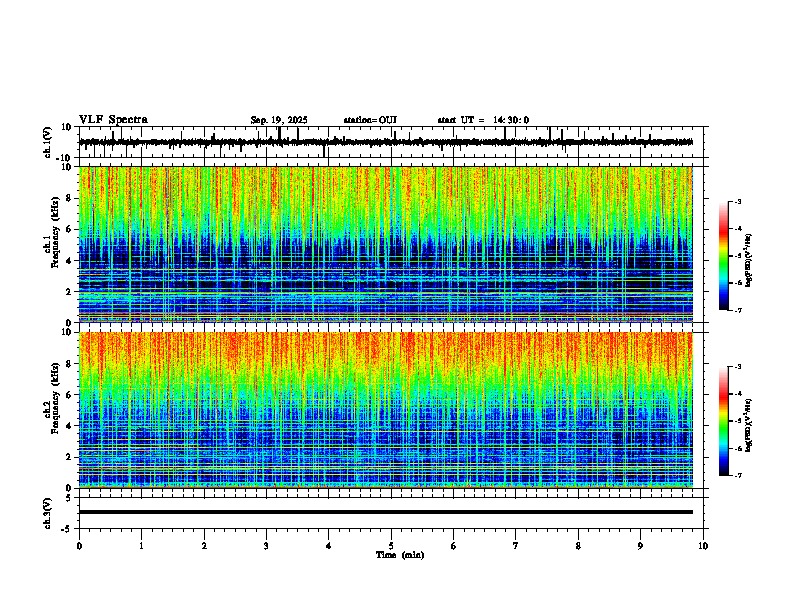Click inside the ch.1 frequency spectrogram
Image resolution: width=792 pixels, height=612 pixels.
pos(386,244)
